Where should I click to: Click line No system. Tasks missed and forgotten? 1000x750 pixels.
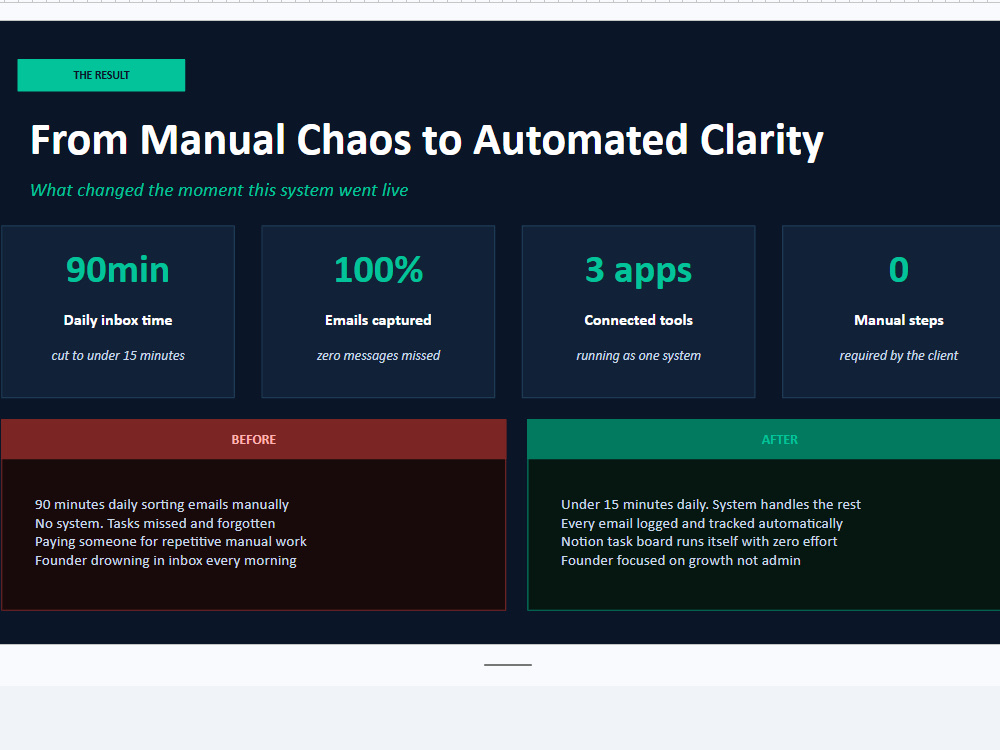[155, 524]
